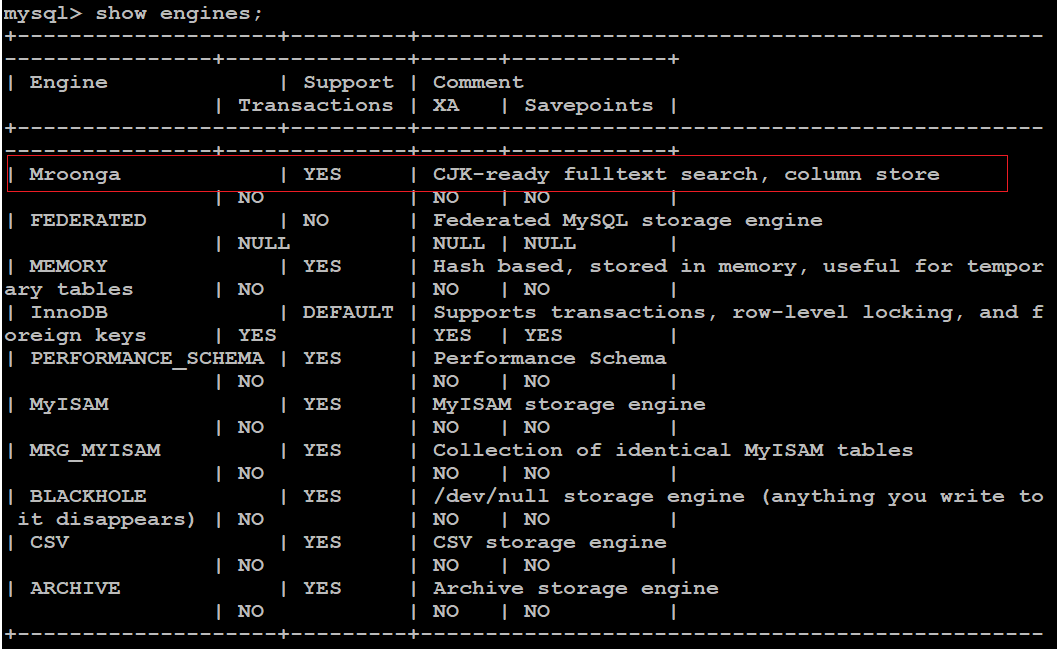Click the 'mysql>' prompt
The height and width of the screenshot is (649, 1057).
(42, 13)
